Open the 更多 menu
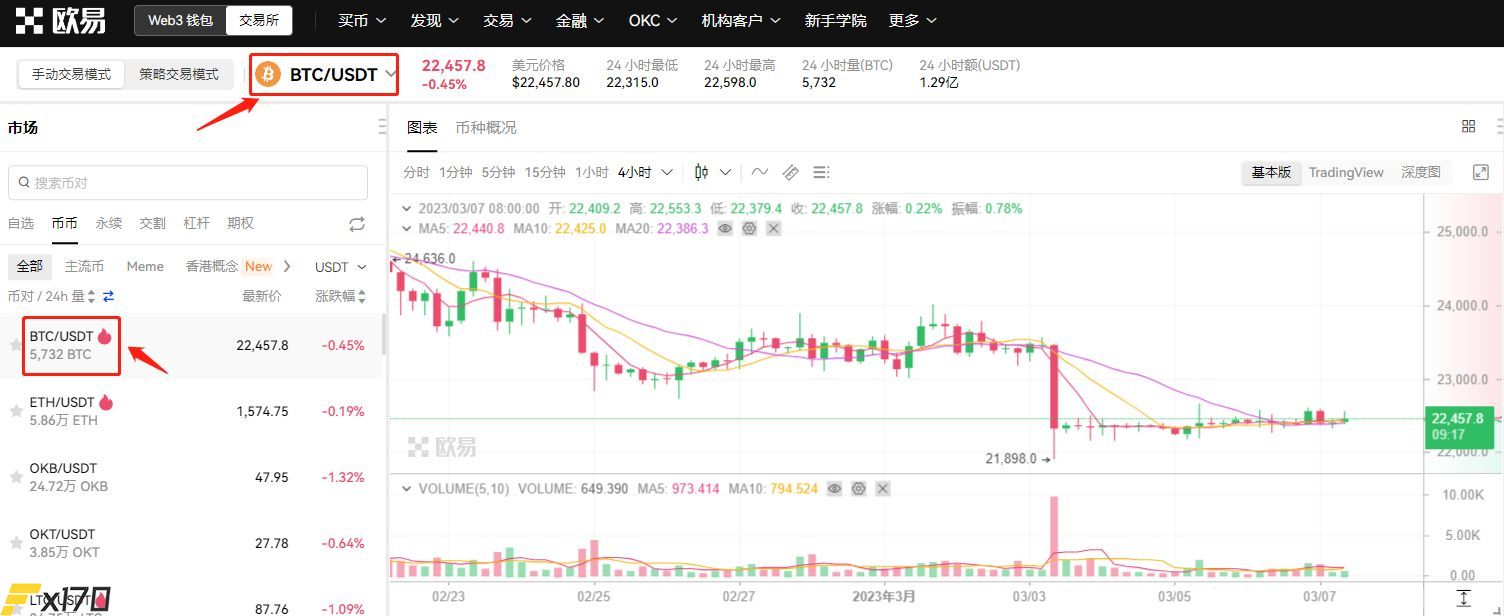1504x616 pixels. point(913,20)
